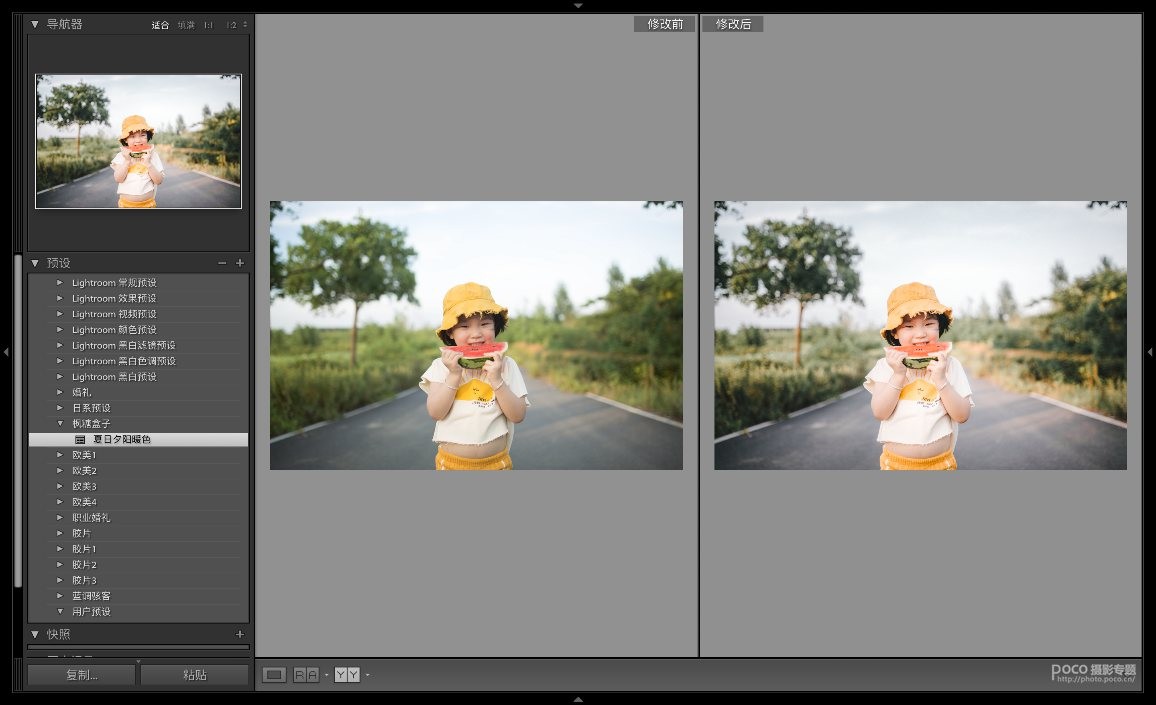Set navigator zoom to 填满 (Fill)

point(186,25)
